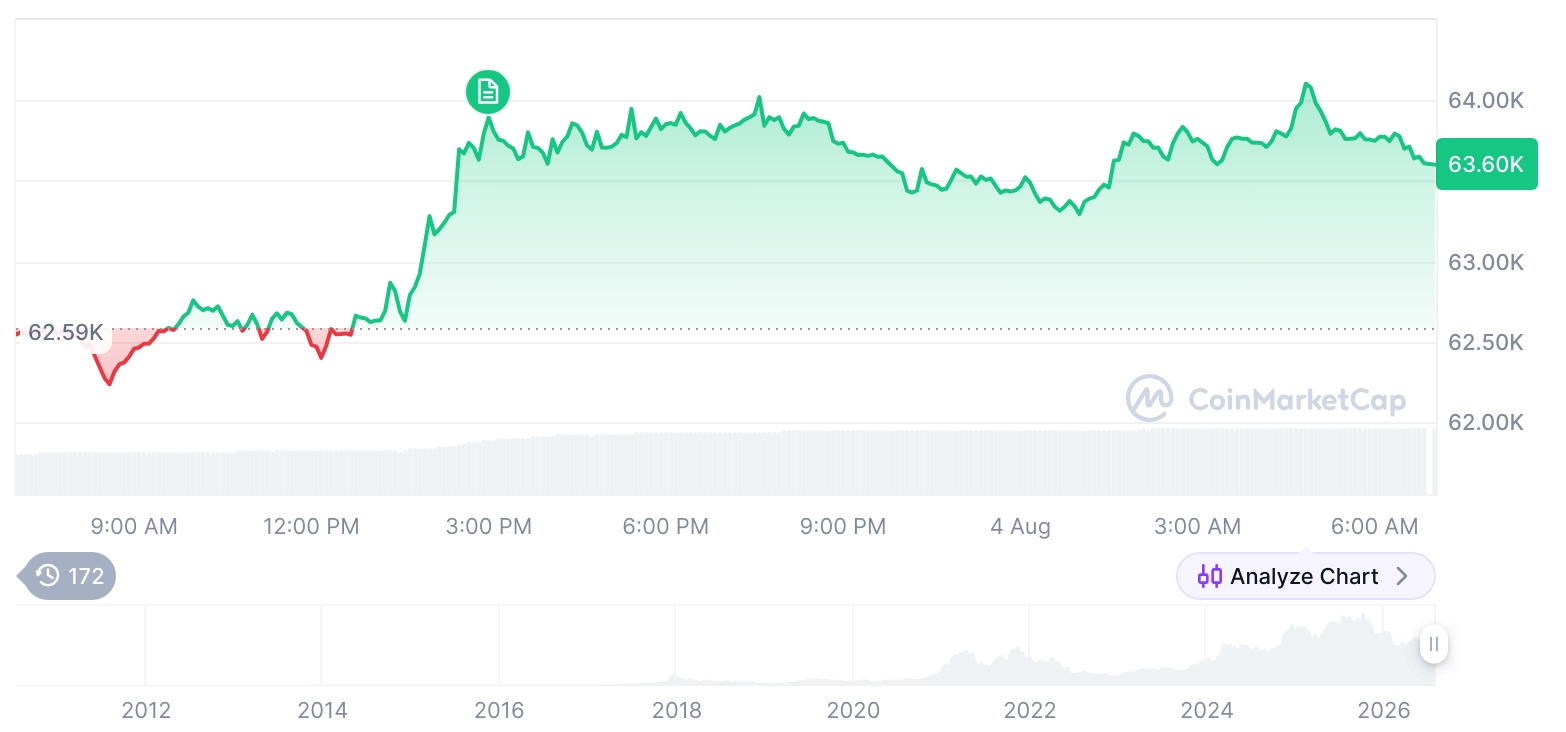The image size is (1566, 732).
Task: Click the 62.59K opening price label
Action: pos(65,332)
